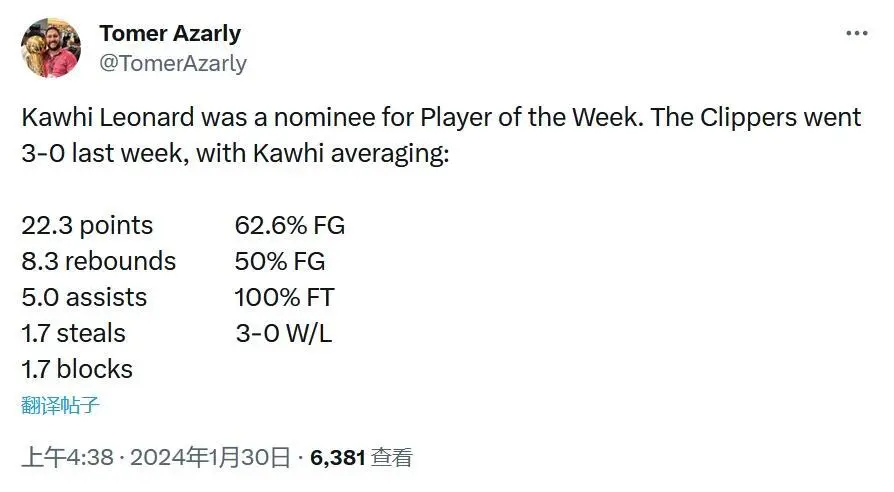
Task: Select the 1.7 steals stat text
Action: tap(74, 334)
